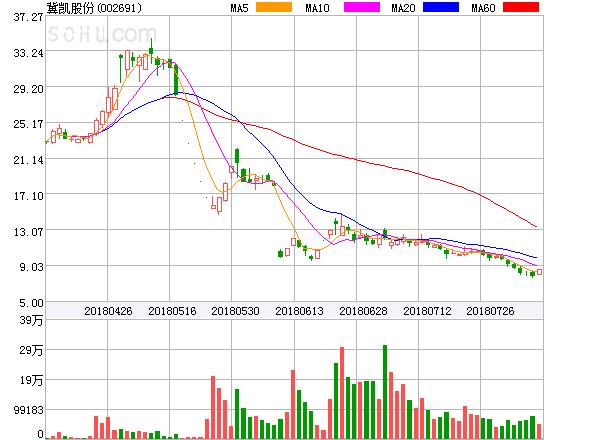Click the 29万 volume axis label
This screenshot has height=440, width=600.
pyautogui.click(x=31, y=350)
